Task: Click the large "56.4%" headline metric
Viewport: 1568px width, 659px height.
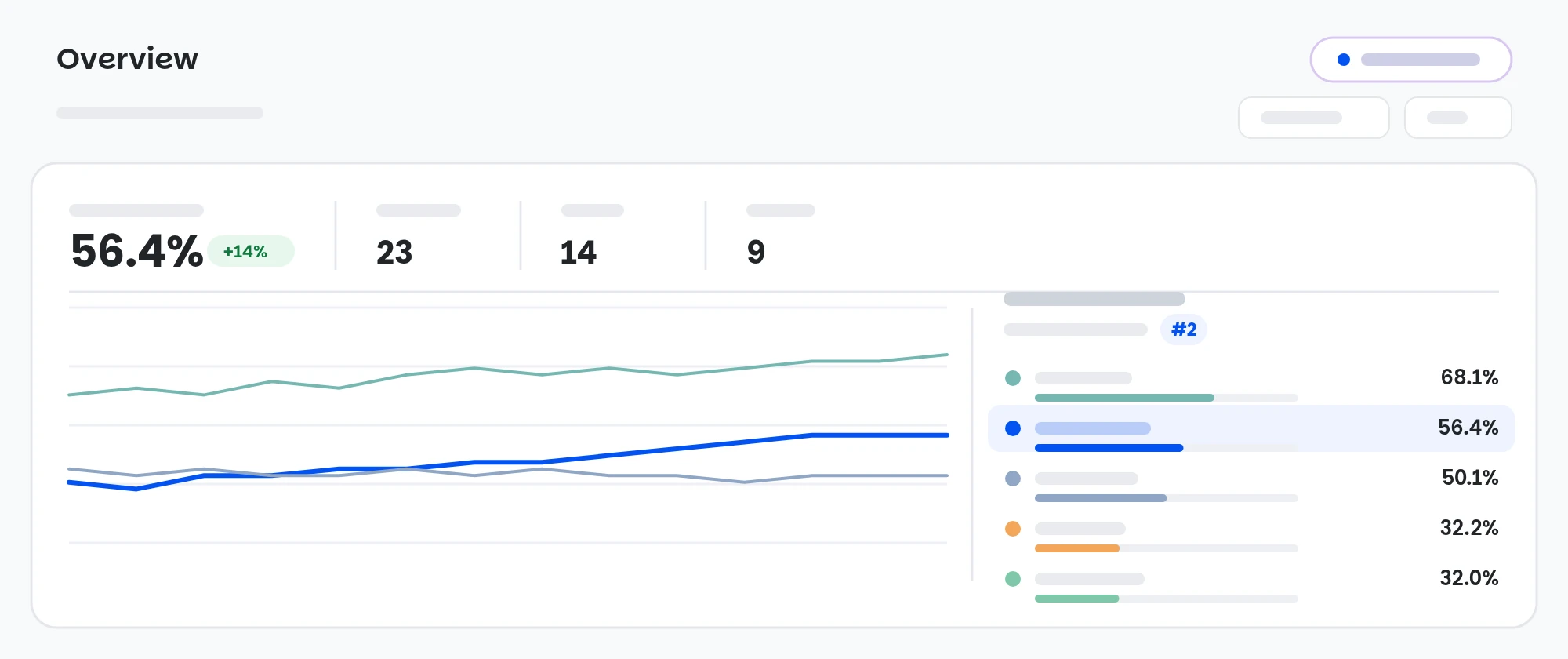Action: tap(137, 251)
